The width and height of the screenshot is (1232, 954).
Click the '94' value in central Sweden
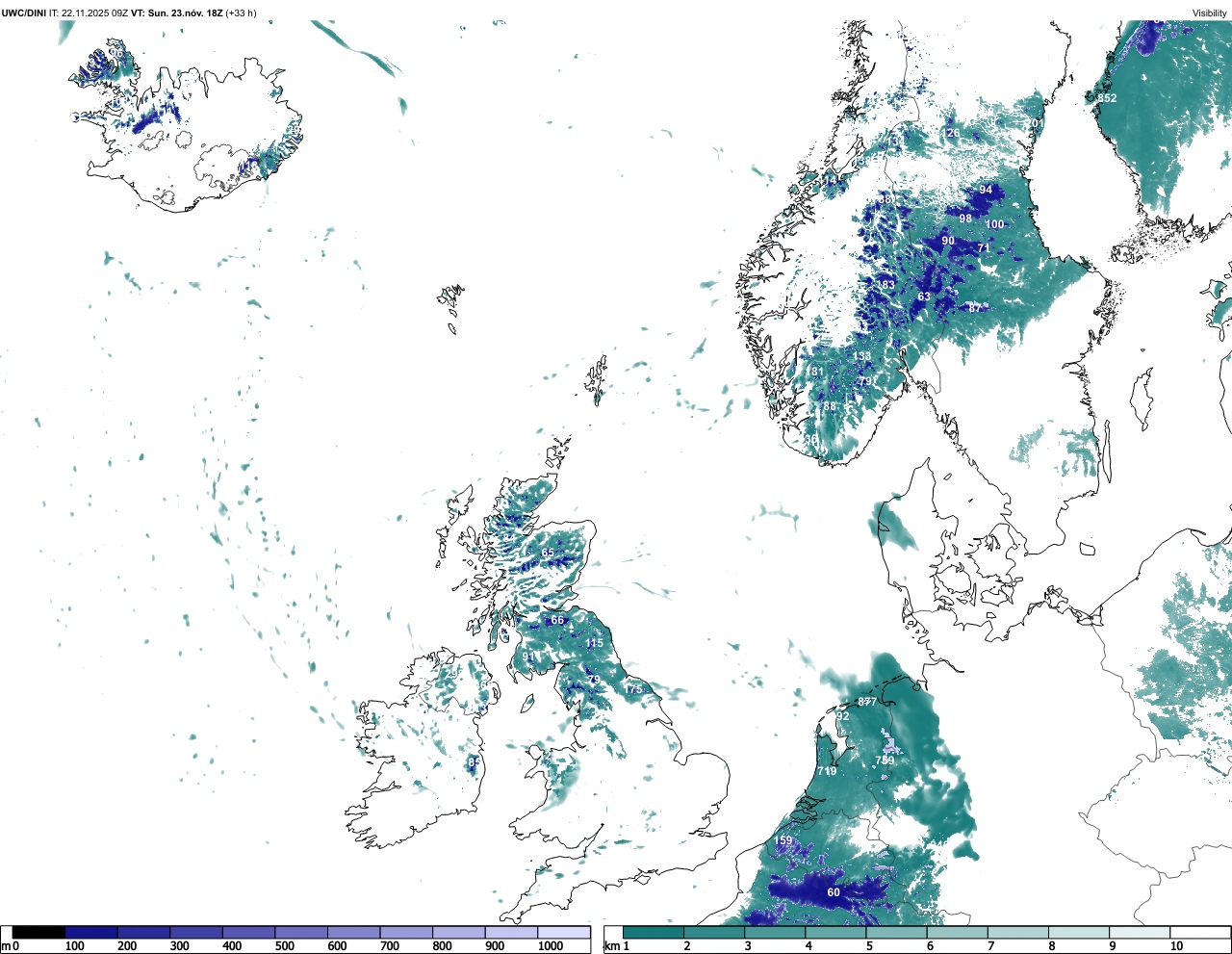point(986,190)
